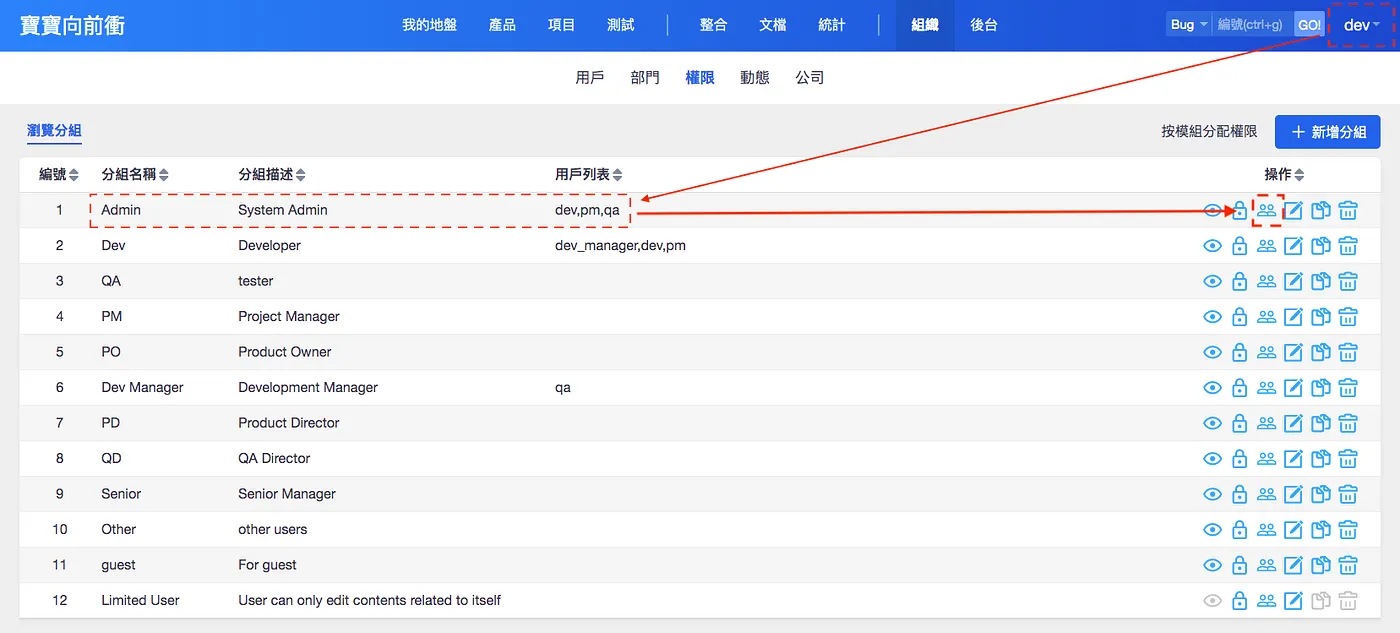Edit the QD group
This screenshot has width=1400, height=633.
[x=1293, y=458]
